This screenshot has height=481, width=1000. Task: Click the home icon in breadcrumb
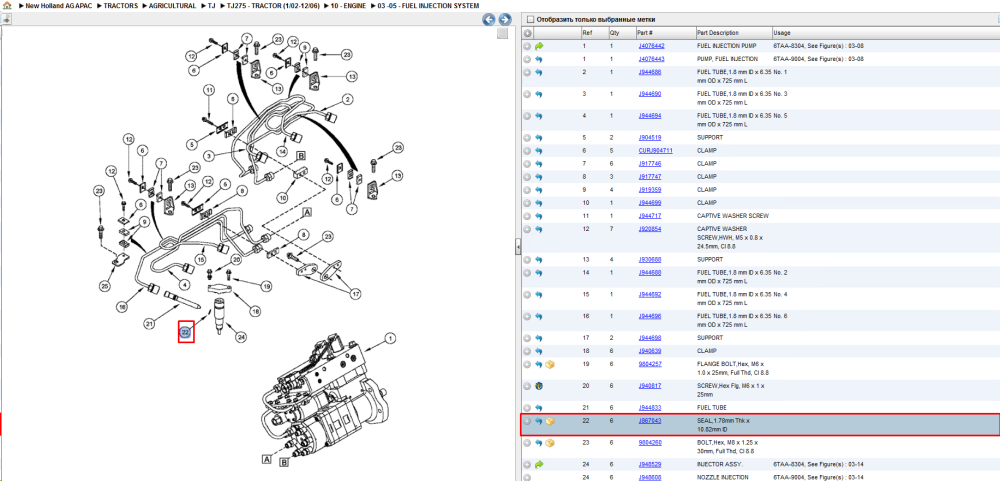[7, 6]
